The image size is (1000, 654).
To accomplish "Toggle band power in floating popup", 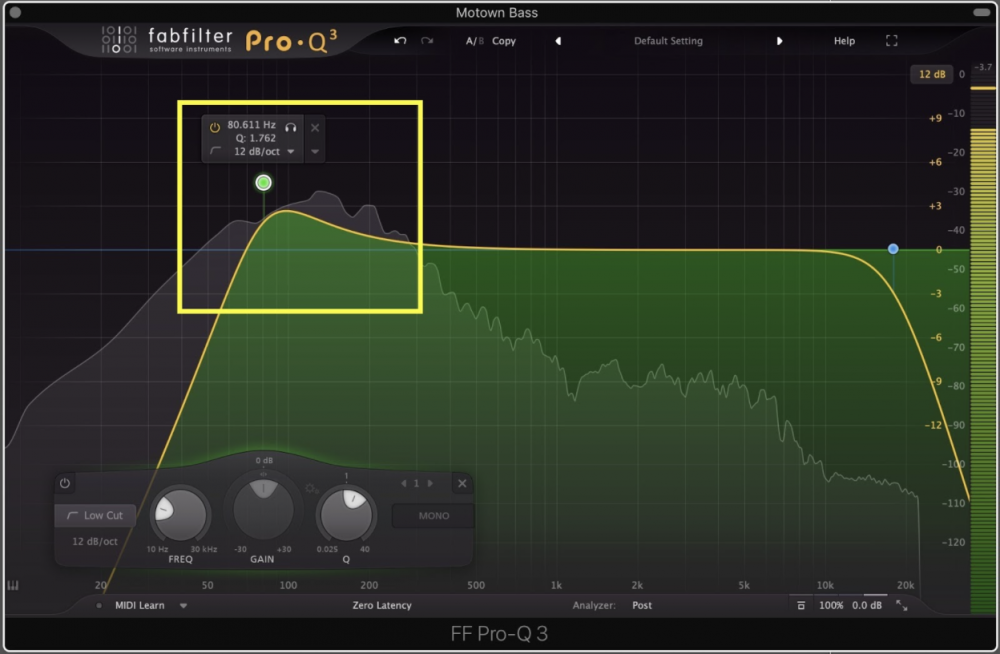I will [214, 127].
